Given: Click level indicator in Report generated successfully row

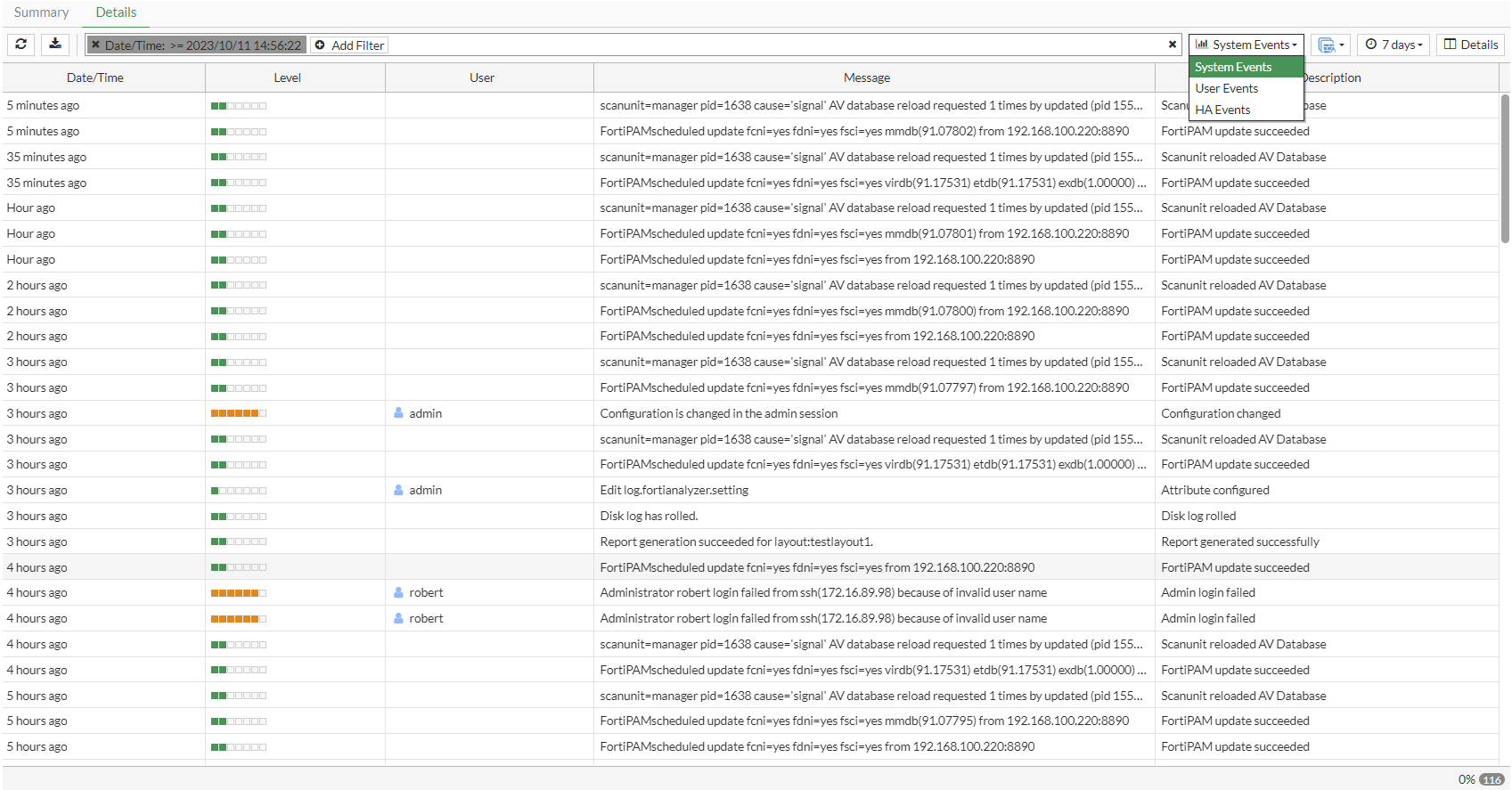Looking at the screenshot, I should pos(239,542).
